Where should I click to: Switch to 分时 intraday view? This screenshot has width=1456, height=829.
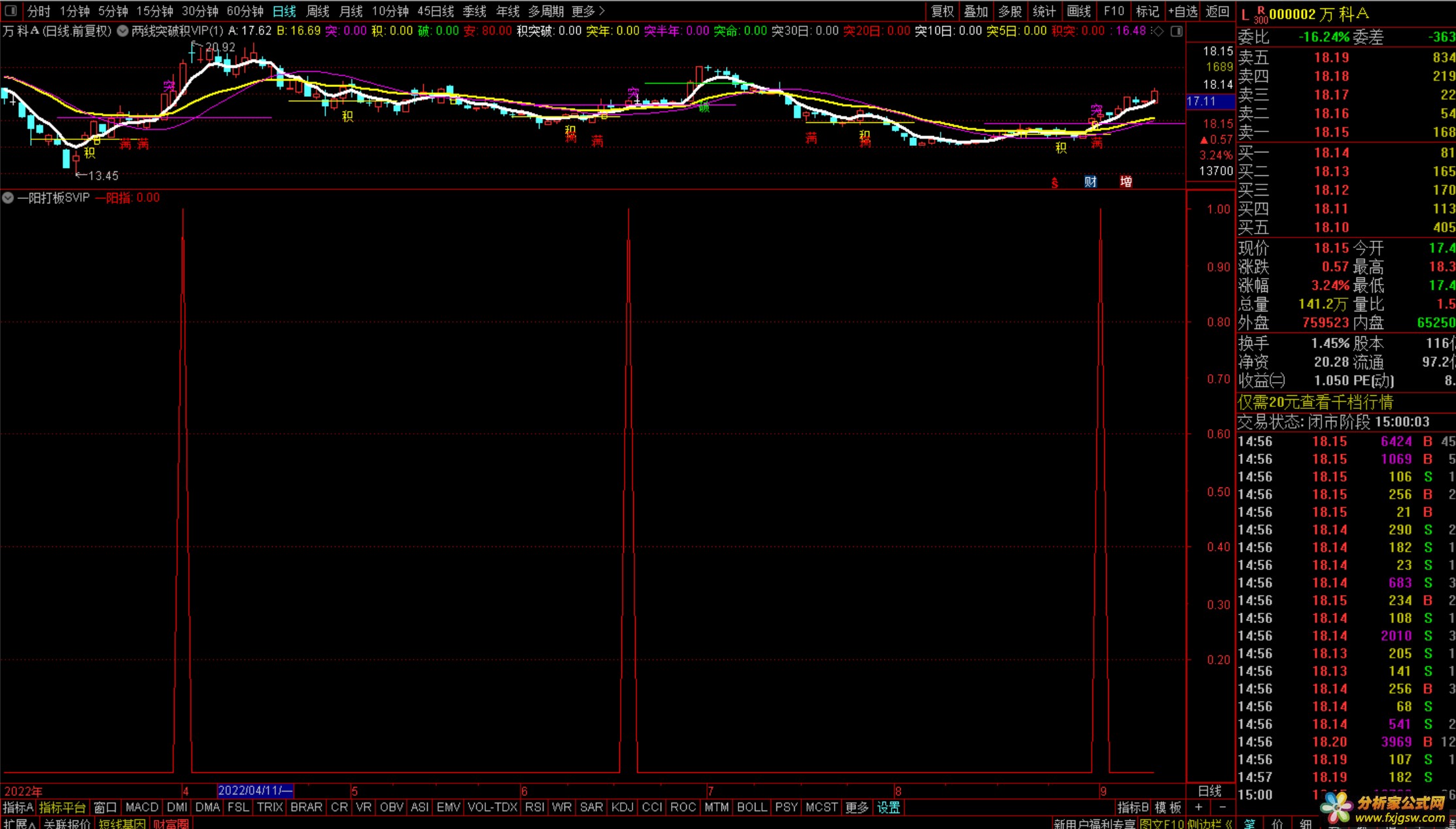click(39, 11)
